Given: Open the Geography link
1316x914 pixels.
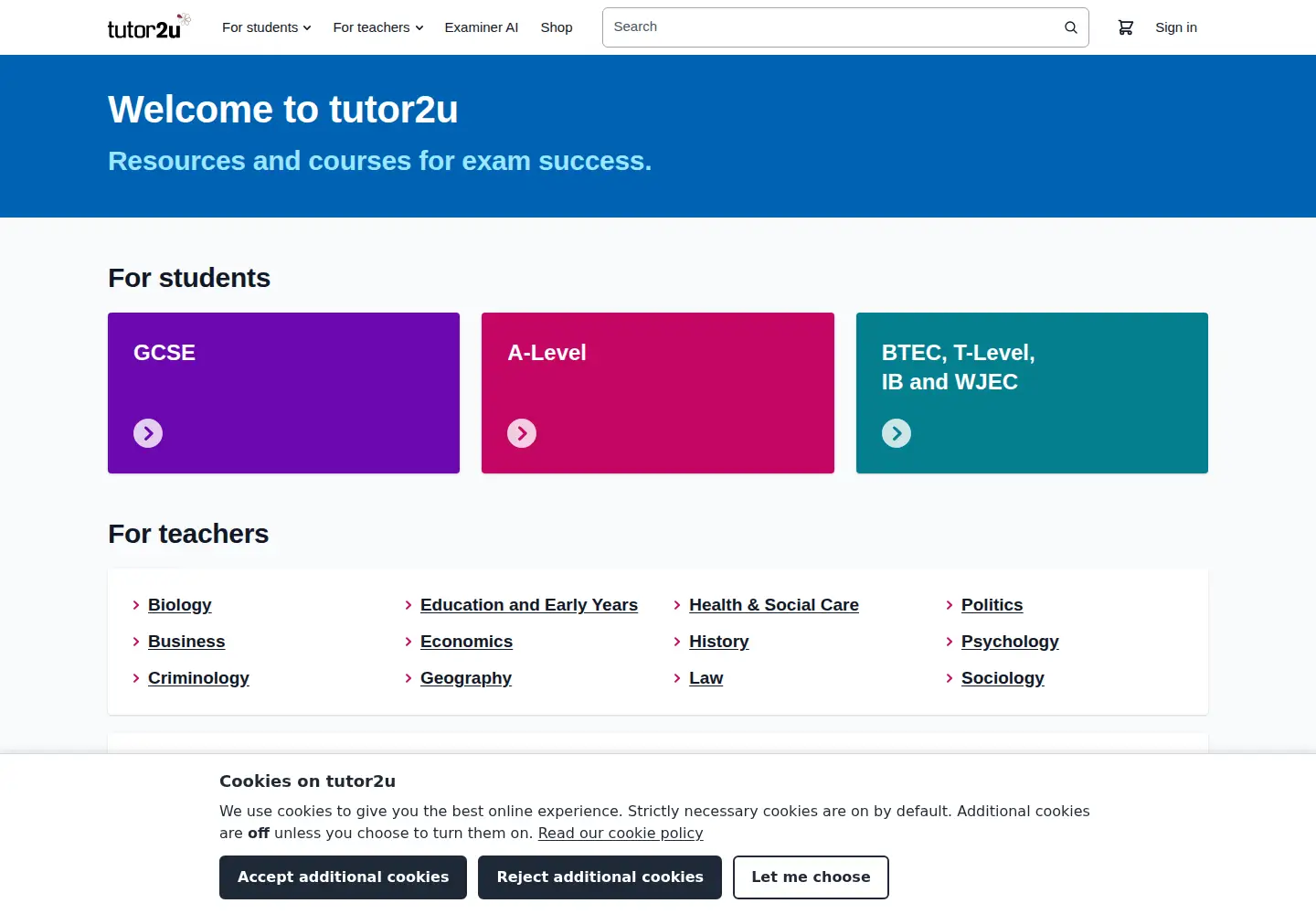Looking at the screenshot, I should [x=466, y=678].
